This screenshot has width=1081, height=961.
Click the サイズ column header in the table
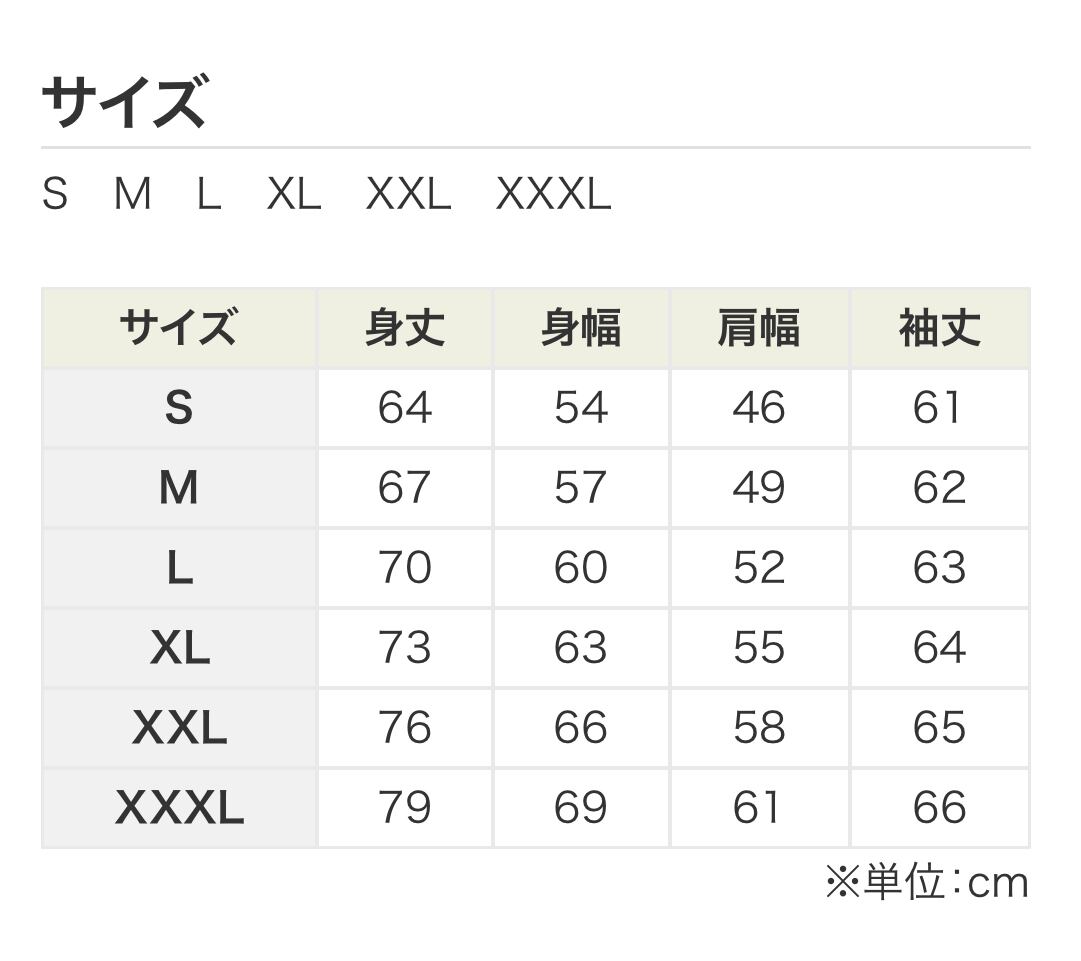(179, 328)
